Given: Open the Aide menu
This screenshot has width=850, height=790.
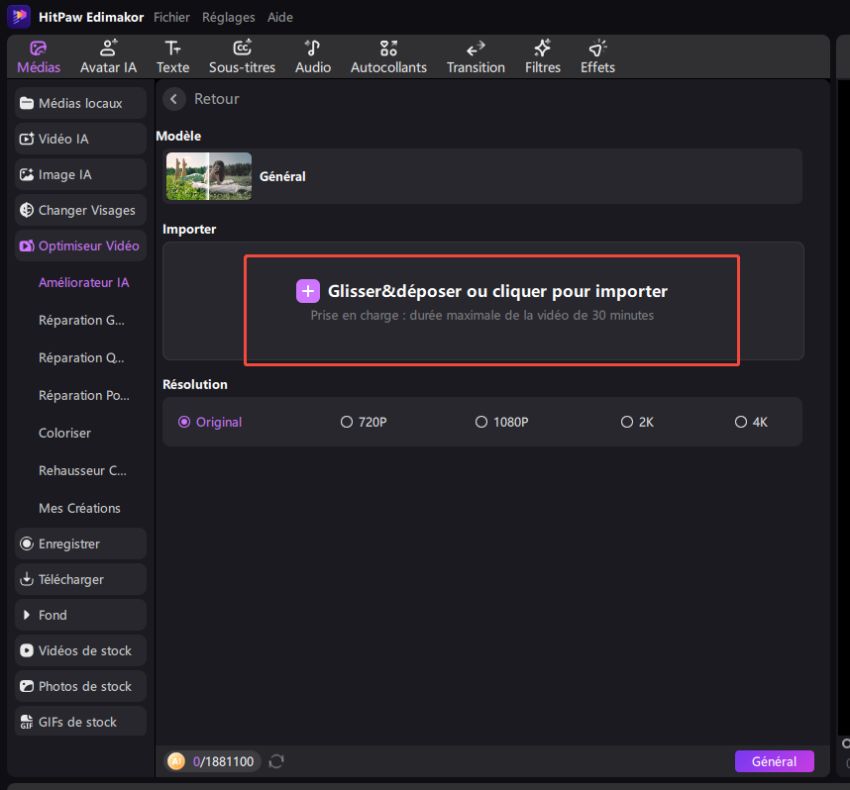Looking at the screenshot, I should 280,17.
